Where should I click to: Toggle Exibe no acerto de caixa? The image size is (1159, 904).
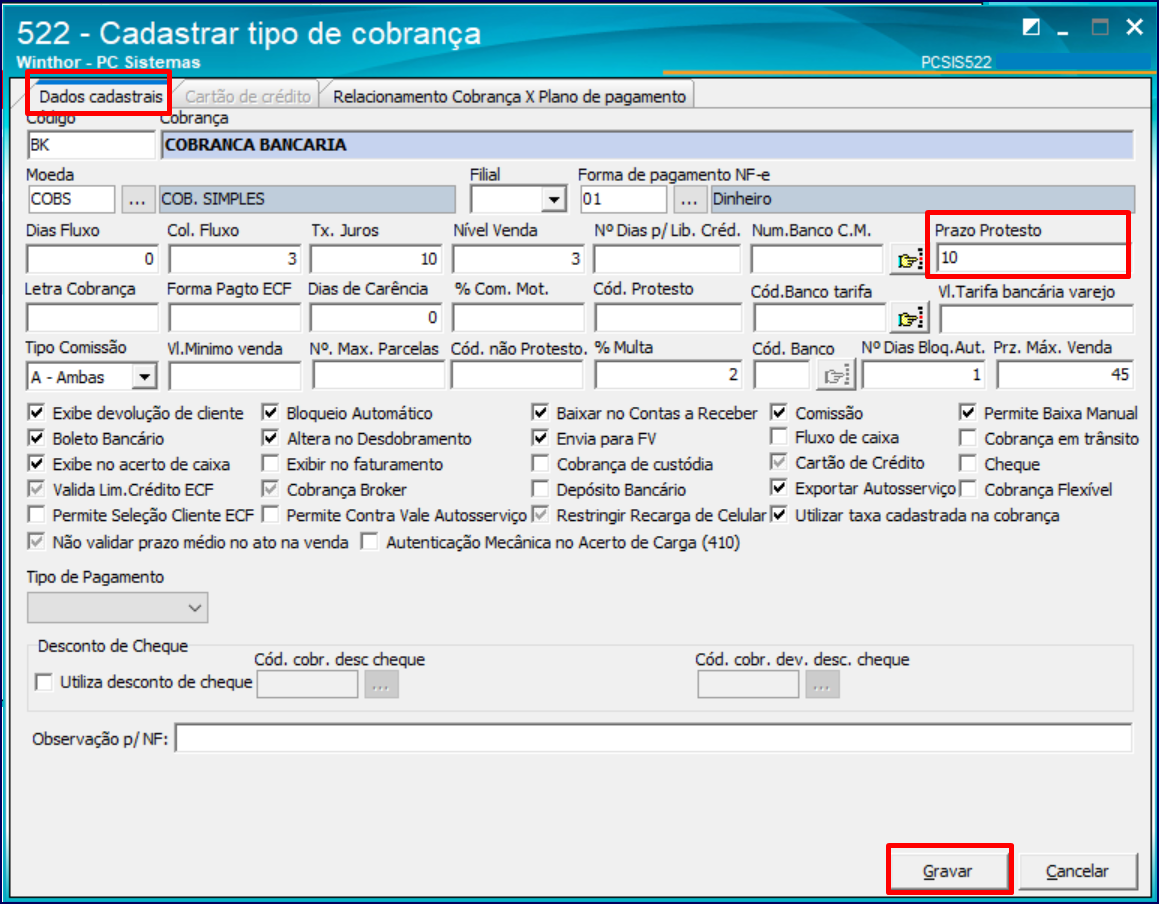[x=35, y=463]
